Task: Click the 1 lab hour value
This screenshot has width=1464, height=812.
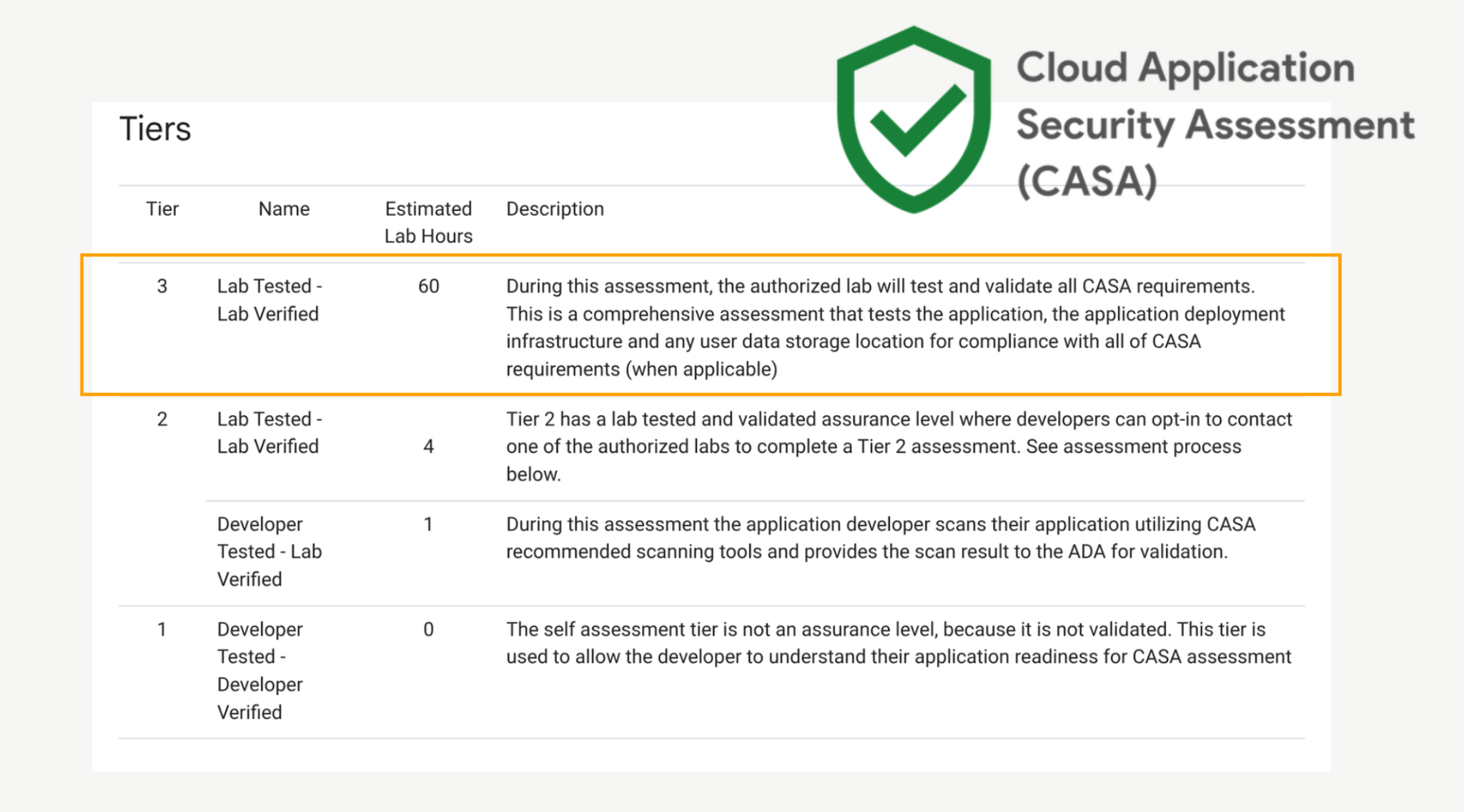Action: pyautogui.click(x=428, y=524)
